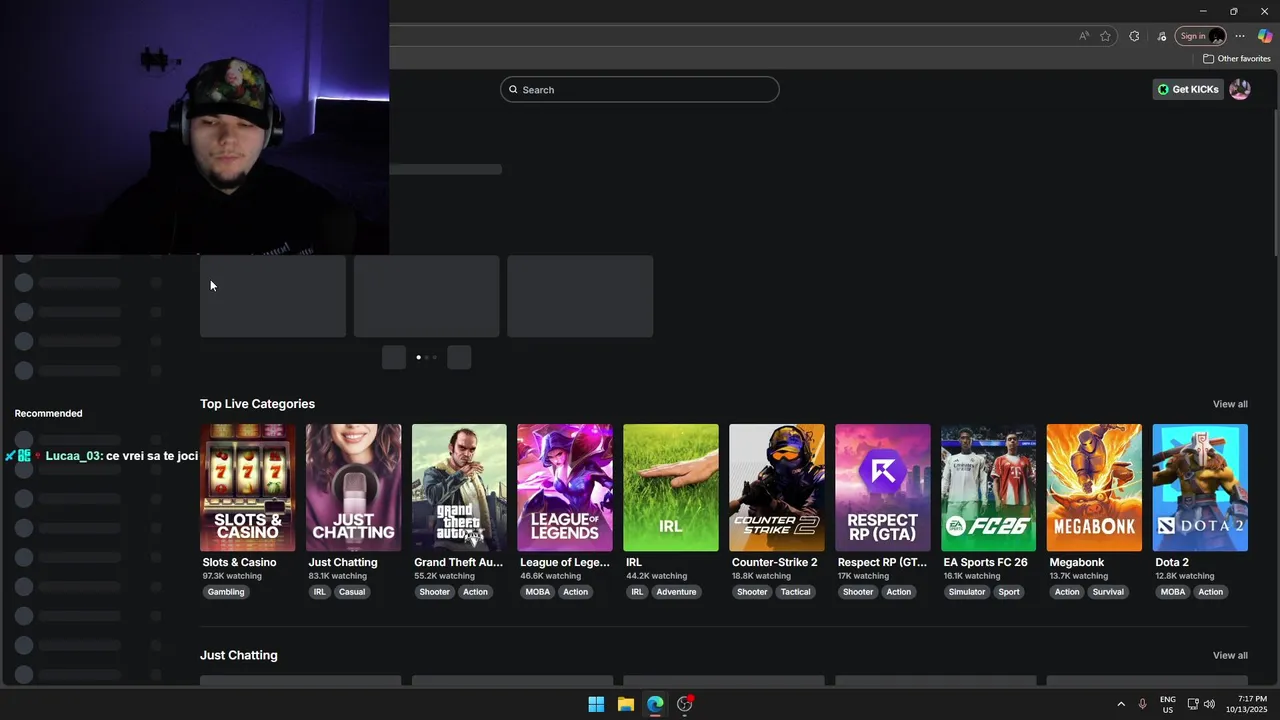Open the EA Sports FC 26 category cover
1280x720 pixels.
pos(989,487)
